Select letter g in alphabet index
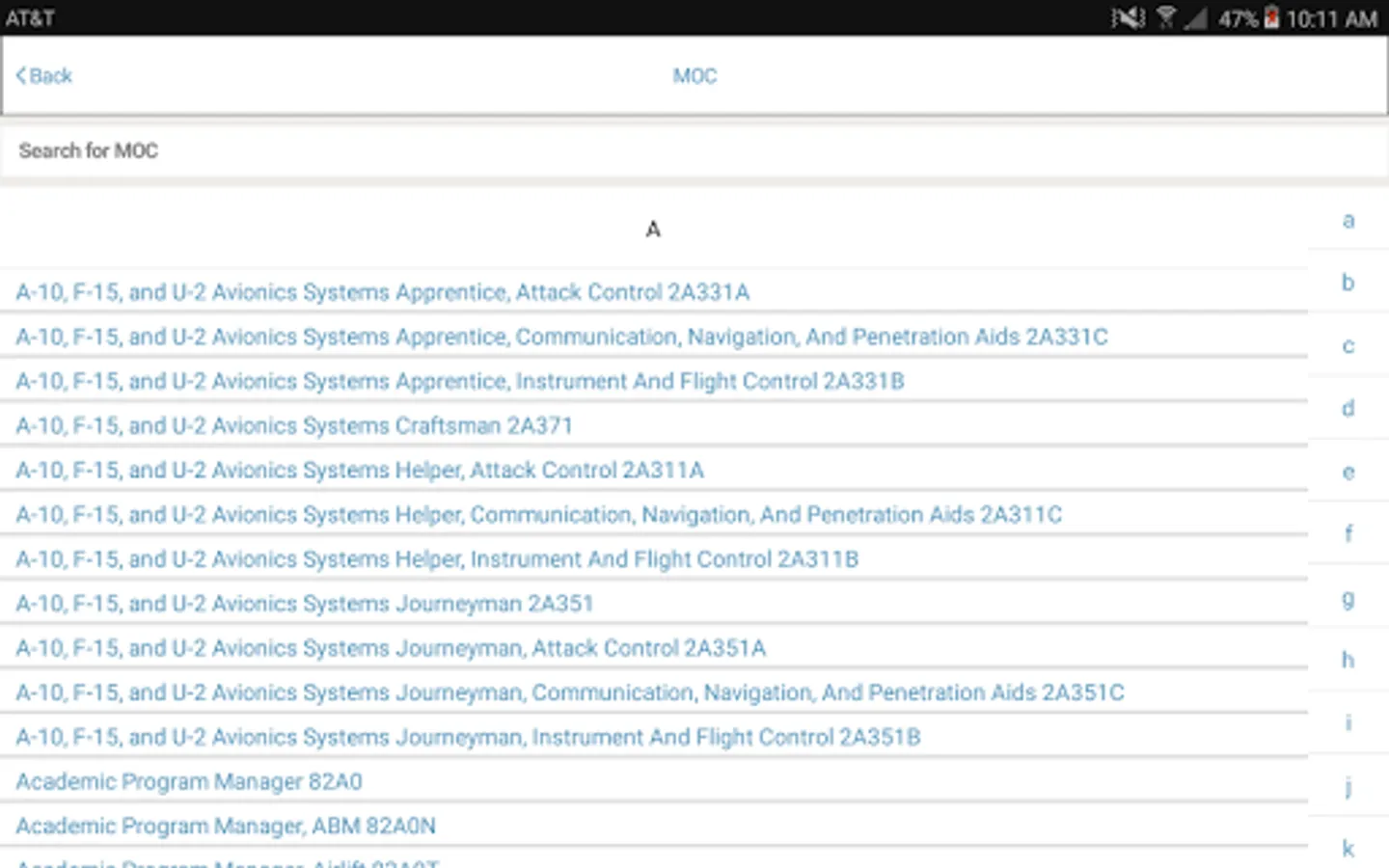The width and height of the screenshot is (1389, 868). [x=1348, y=599]
